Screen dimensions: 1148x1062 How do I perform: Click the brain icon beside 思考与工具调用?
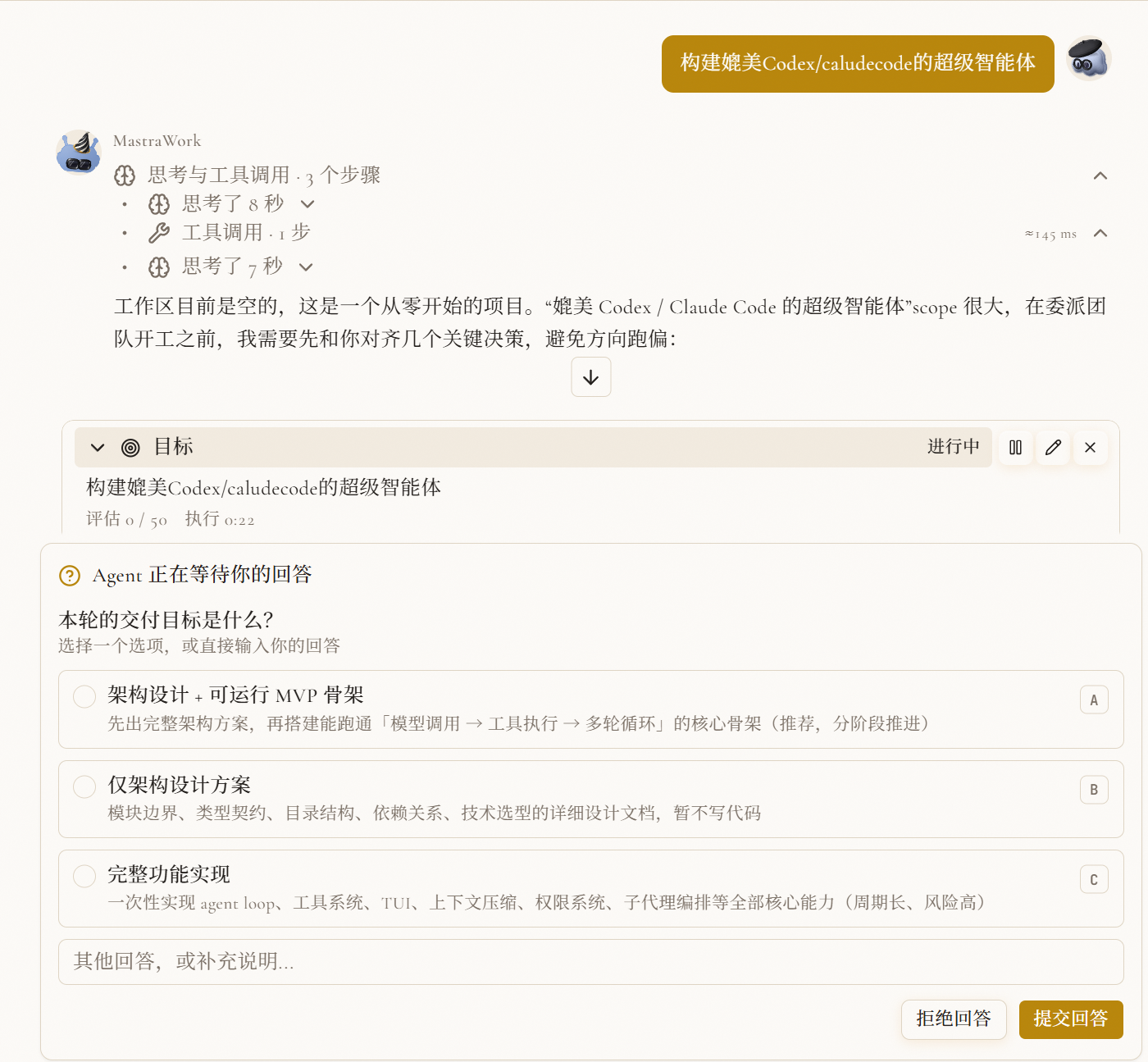pos(125,175)
